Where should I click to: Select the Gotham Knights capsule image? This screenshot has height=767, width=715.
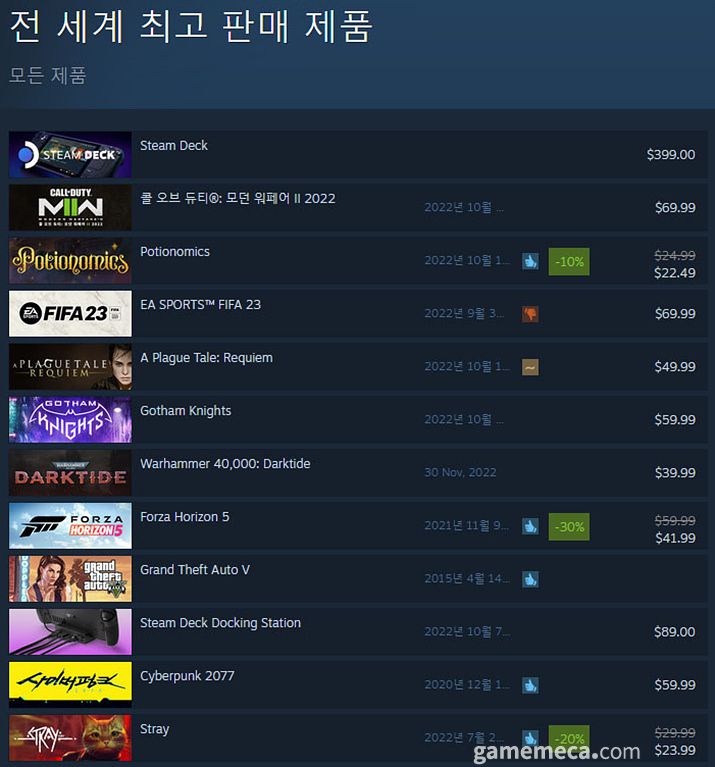(70, 420)
